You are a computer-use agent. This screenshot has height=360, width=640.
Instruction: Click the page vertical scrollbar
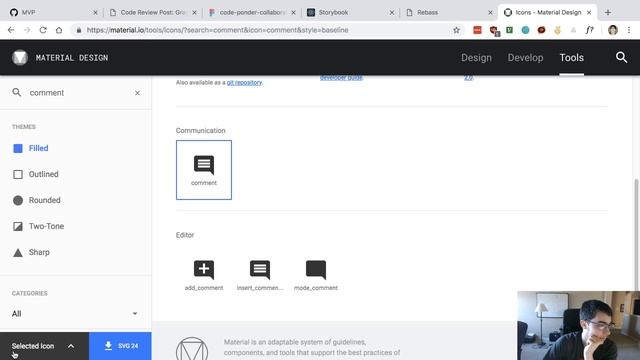click(636, 235)
